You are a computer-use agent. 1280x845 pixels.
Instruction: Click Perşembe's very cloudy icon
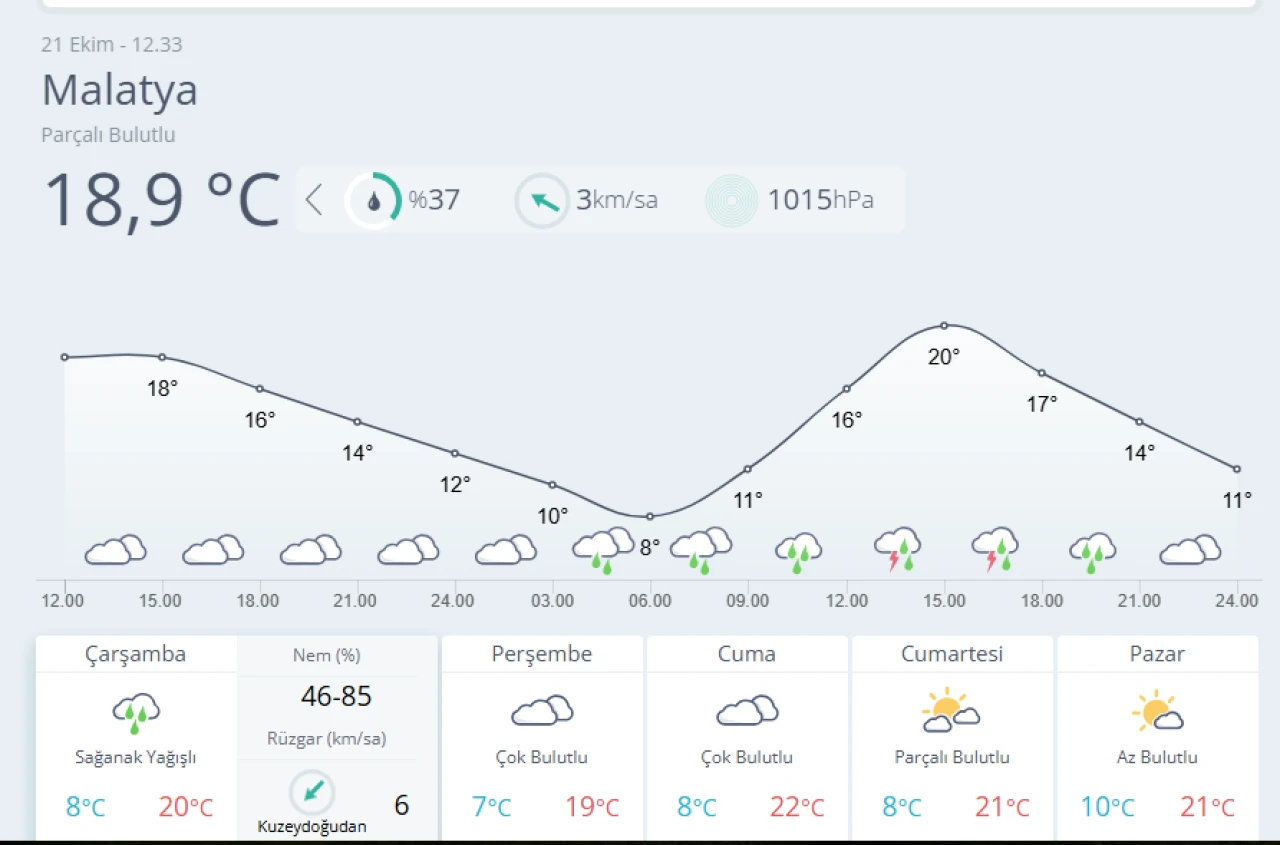(x=542, y=711)
